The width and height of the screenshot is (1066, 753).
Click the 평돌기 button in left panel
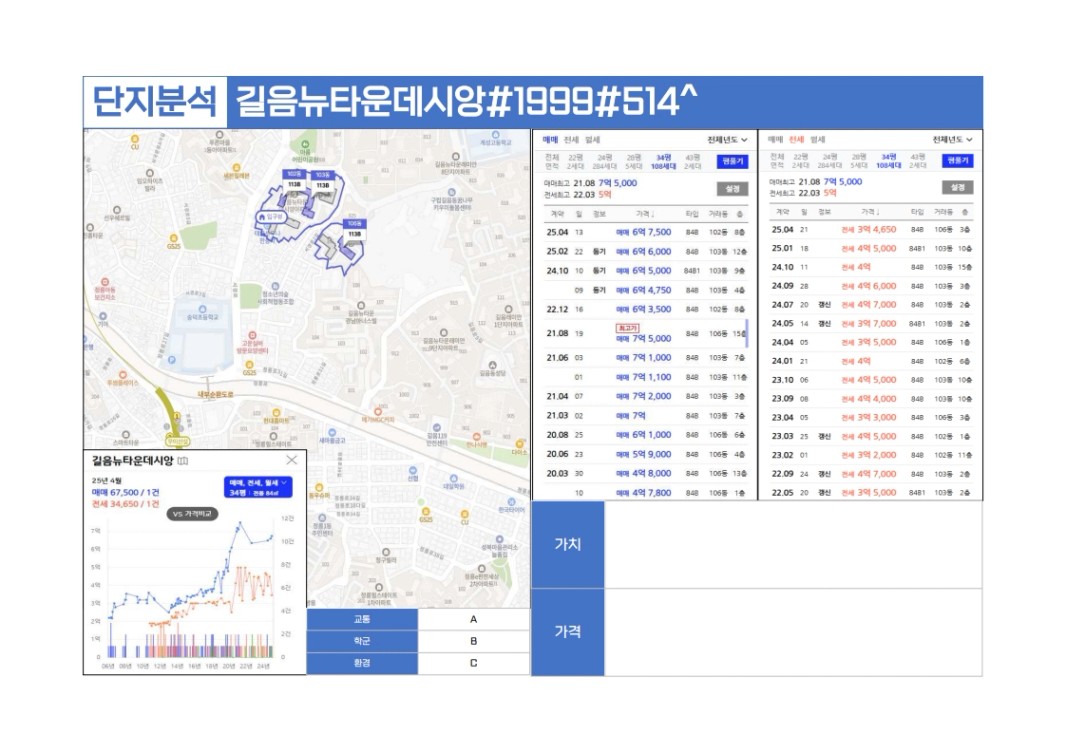coord(732,160)
